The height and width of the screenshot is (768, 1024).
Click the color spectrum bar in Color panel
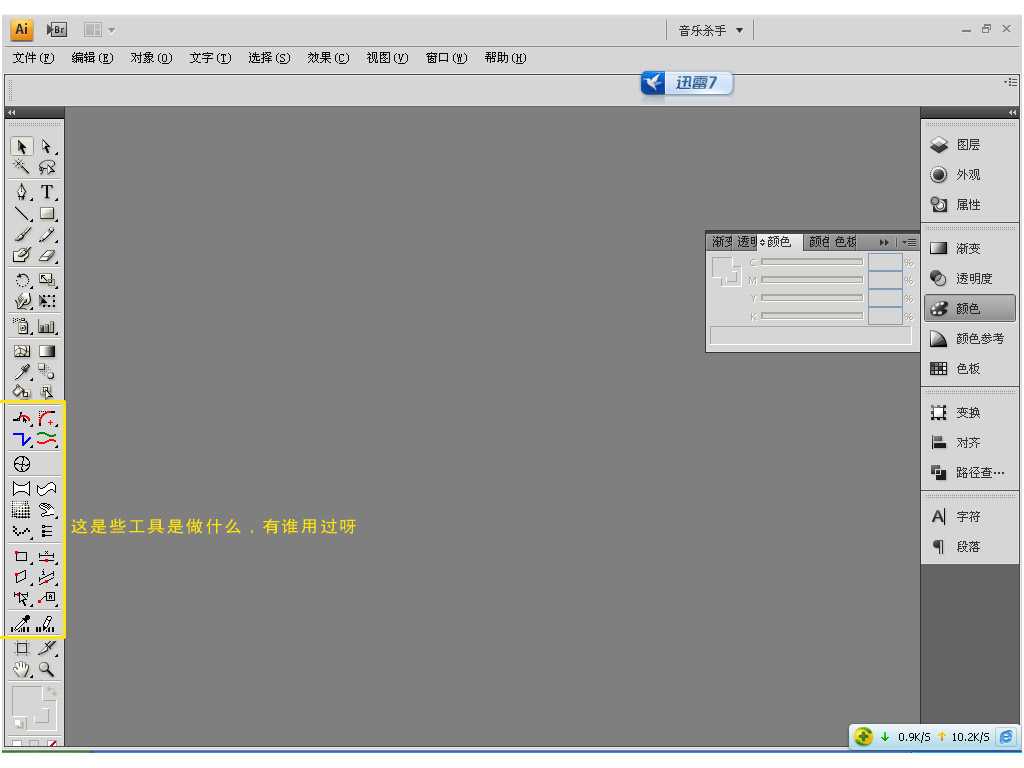point(810,336)
